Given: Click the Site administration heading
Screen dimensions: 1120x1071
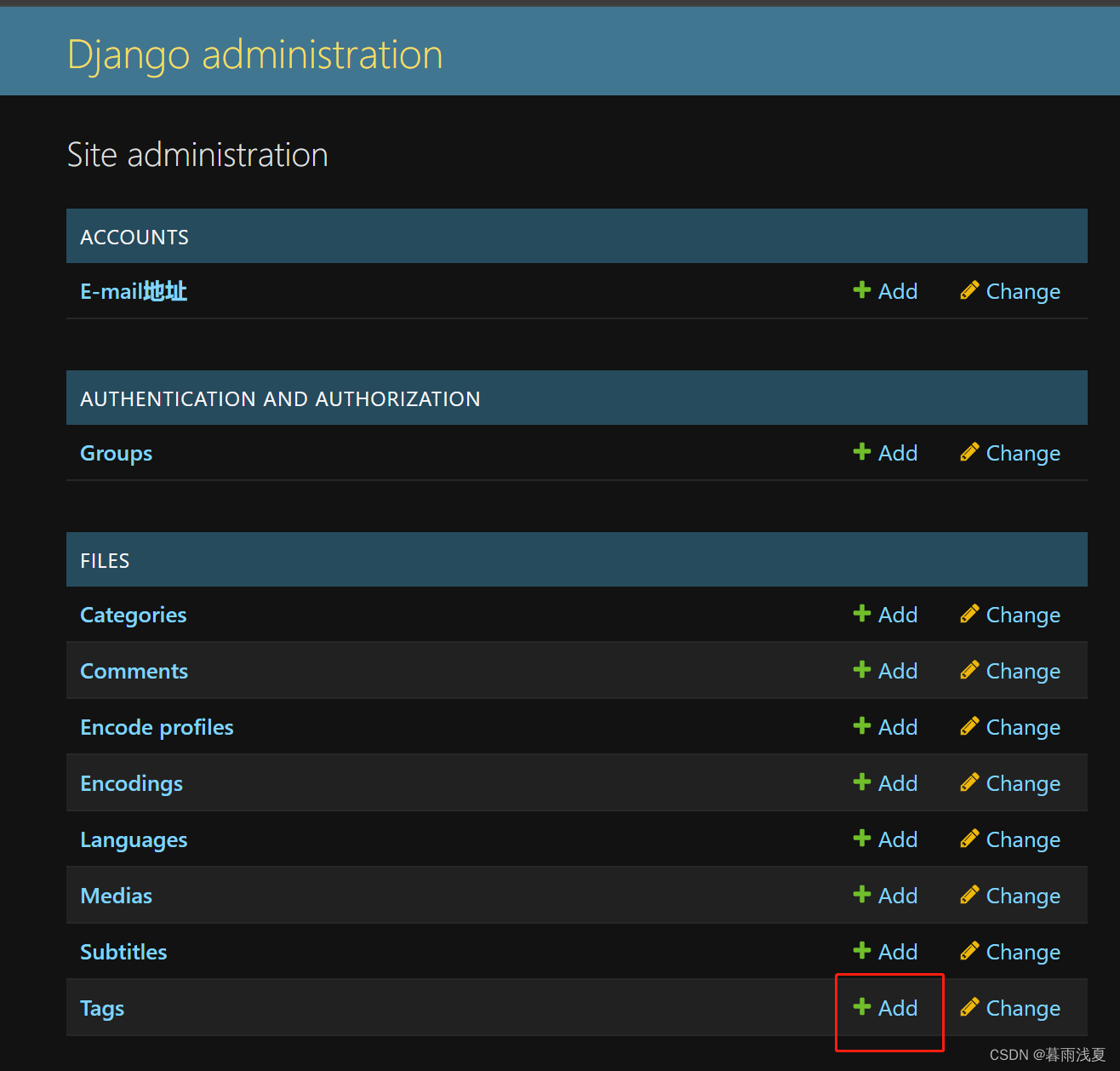Looking at the screenshot, I should pyautogui.click(x=197, y=155).
